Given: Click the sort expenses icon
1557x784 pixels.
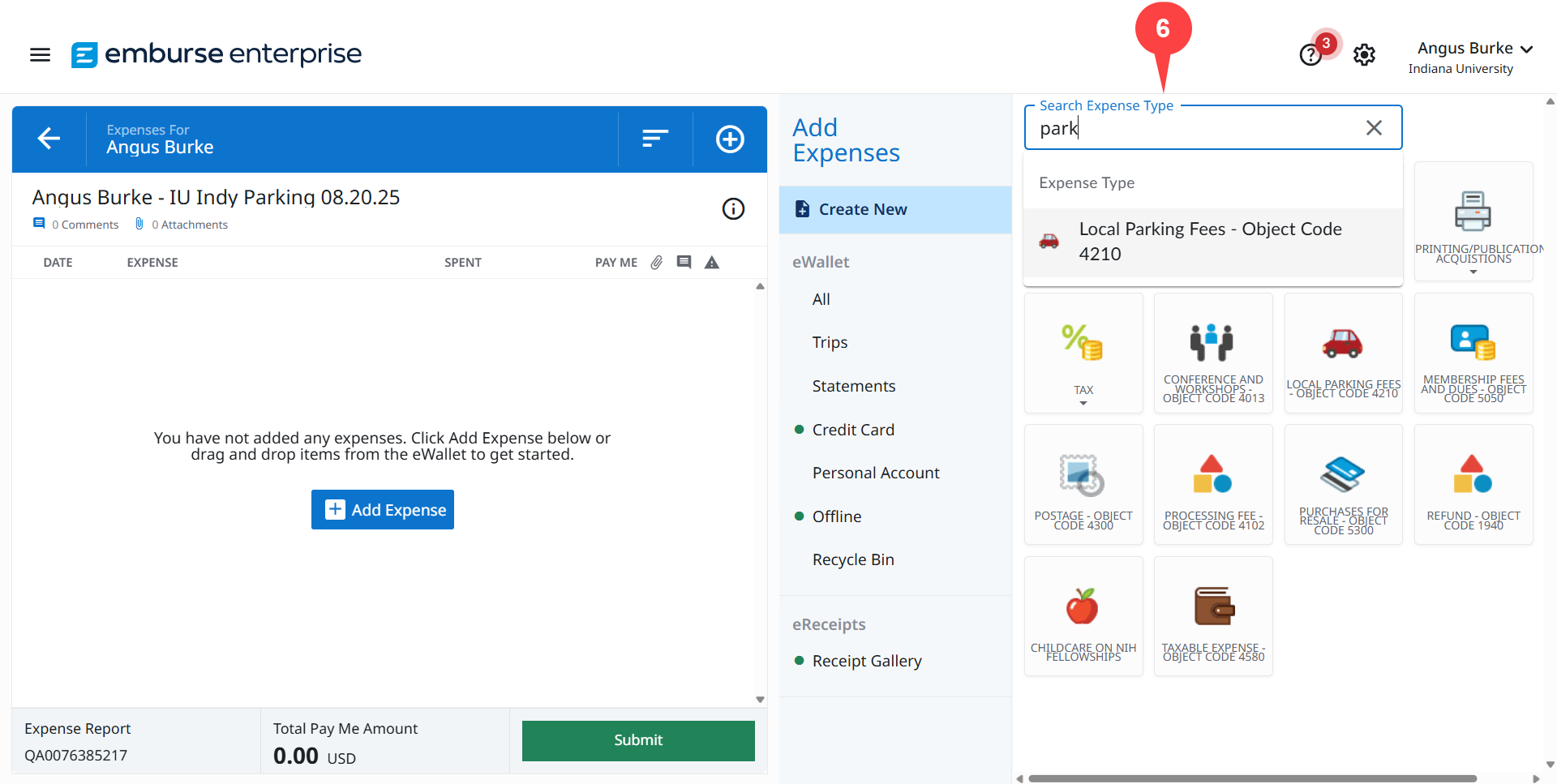Looking at the screenshot, I should click(x=654, y=139).
